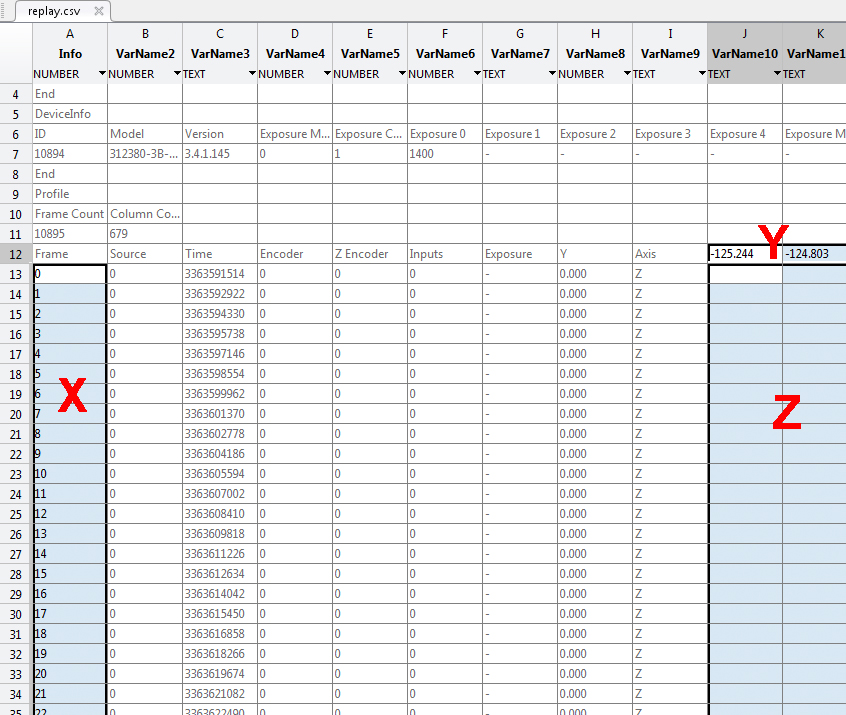Screen dimensions: 846x715
Task: Open the TEXT type dropdown for VarName9
Action: [x=702, y=74]
